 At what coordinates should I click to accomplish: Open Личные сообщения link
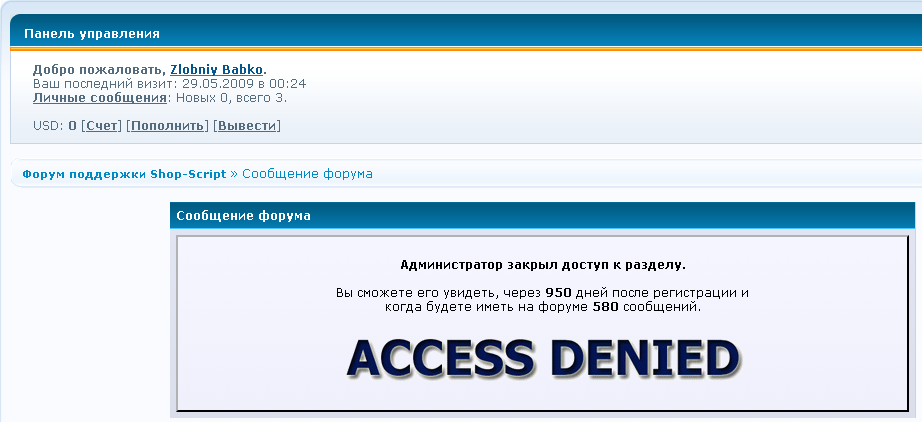point(99,98)
